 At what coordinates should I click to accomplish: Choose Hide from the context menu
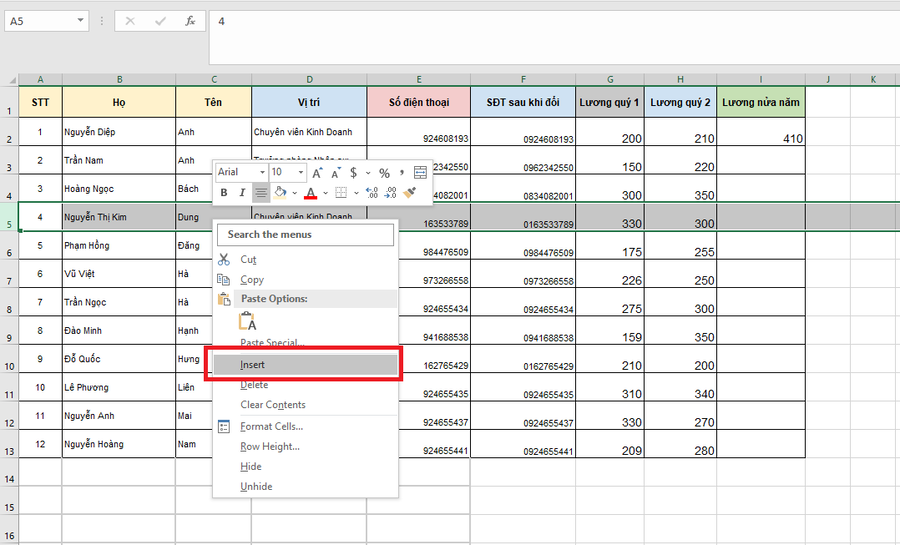[x=305, y=466]
